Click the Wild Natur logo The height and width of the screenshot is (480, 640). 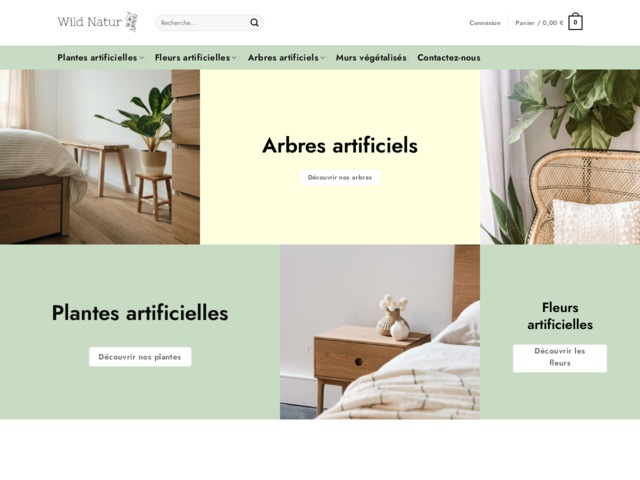coord(98,22)
